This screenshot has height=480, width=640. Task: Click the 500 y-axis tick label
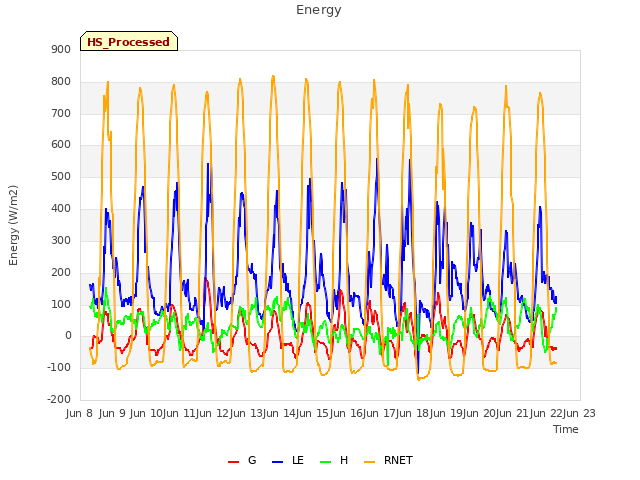[x=61, y=177]
